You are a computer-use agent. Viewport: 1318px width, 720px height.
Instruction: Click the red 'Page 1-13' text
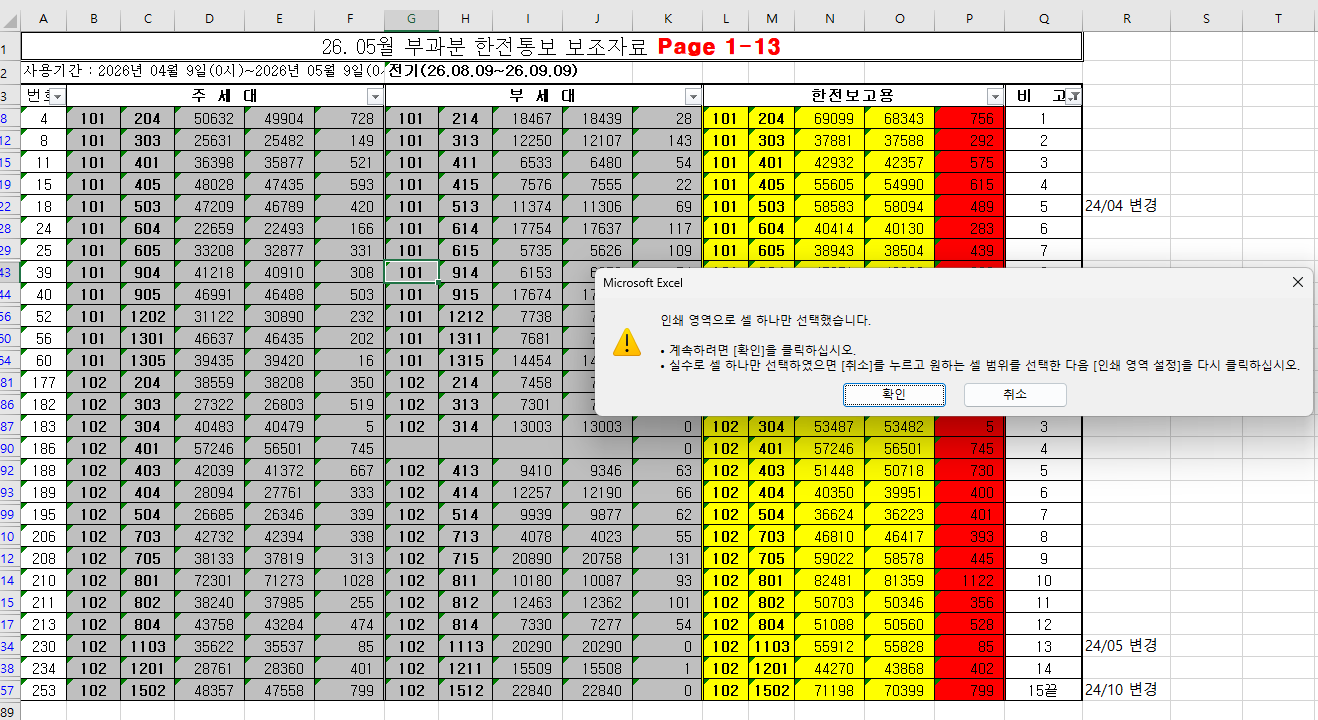click(718, 47)
